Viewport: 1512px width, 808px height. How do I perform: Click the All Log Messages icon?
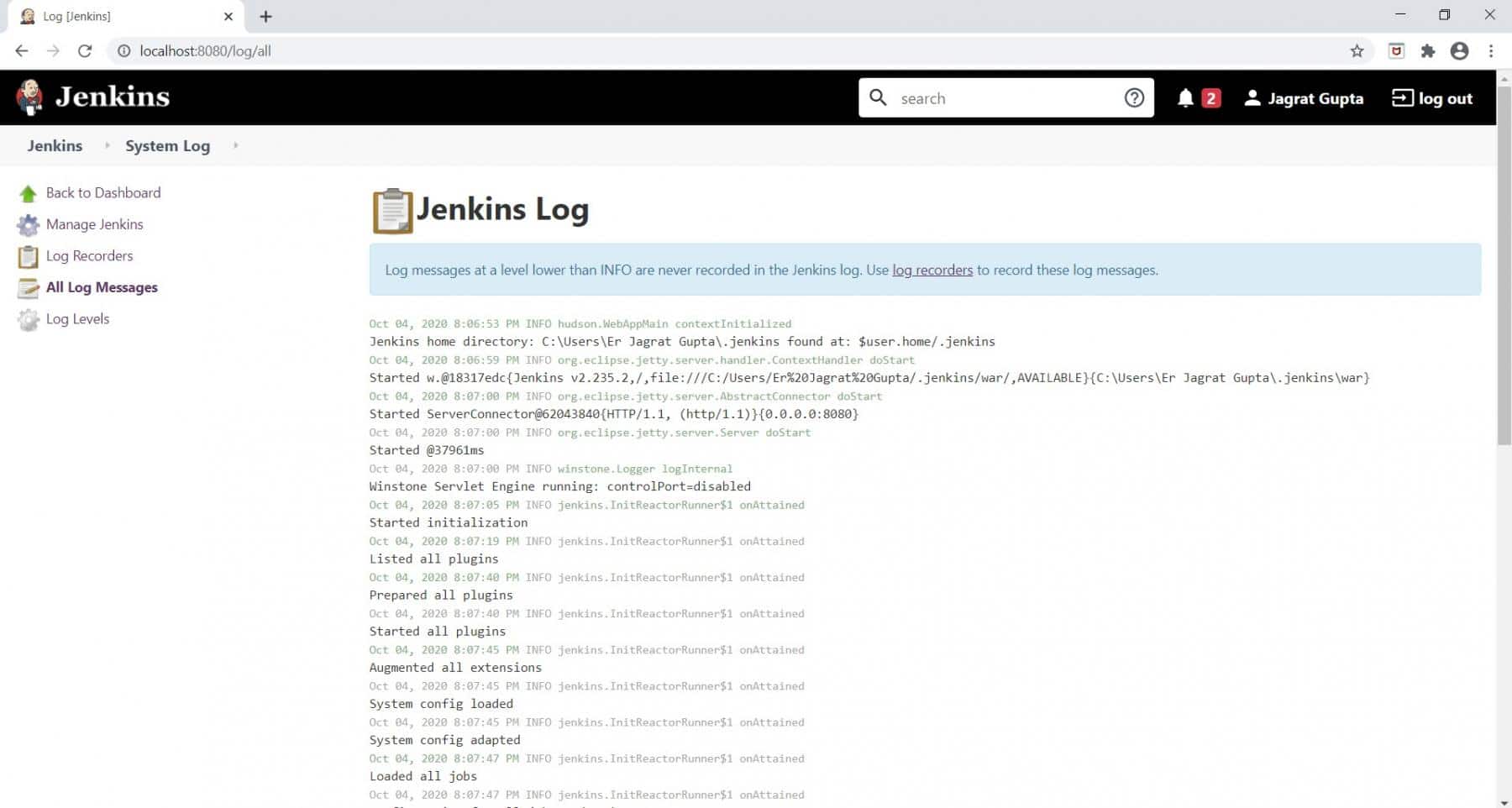click(x=28, y=287)
